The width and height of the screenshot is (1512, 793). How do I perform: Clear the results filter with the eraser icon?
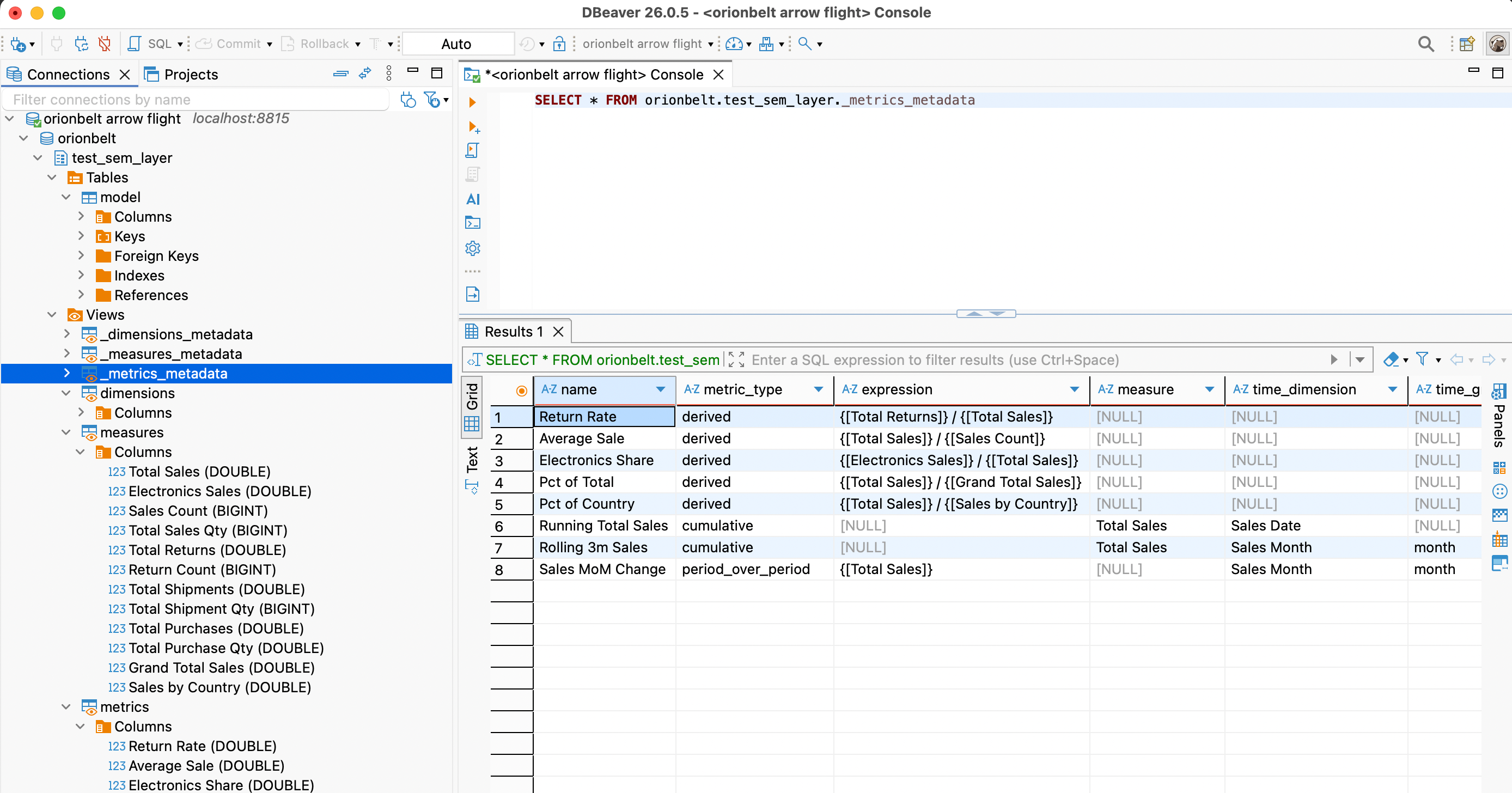(x=1391, y=359)
